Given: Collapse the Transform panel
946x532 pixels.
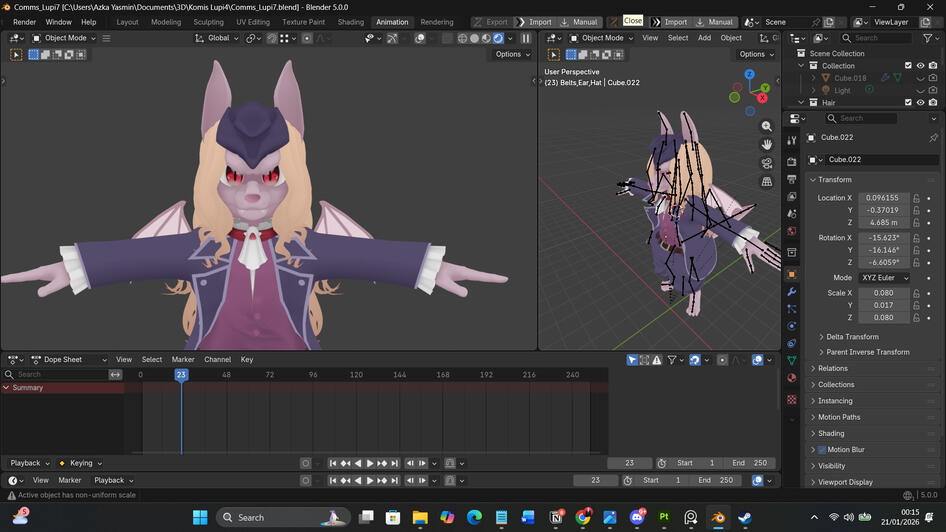Looking at the screenshot, I should 834,180.
